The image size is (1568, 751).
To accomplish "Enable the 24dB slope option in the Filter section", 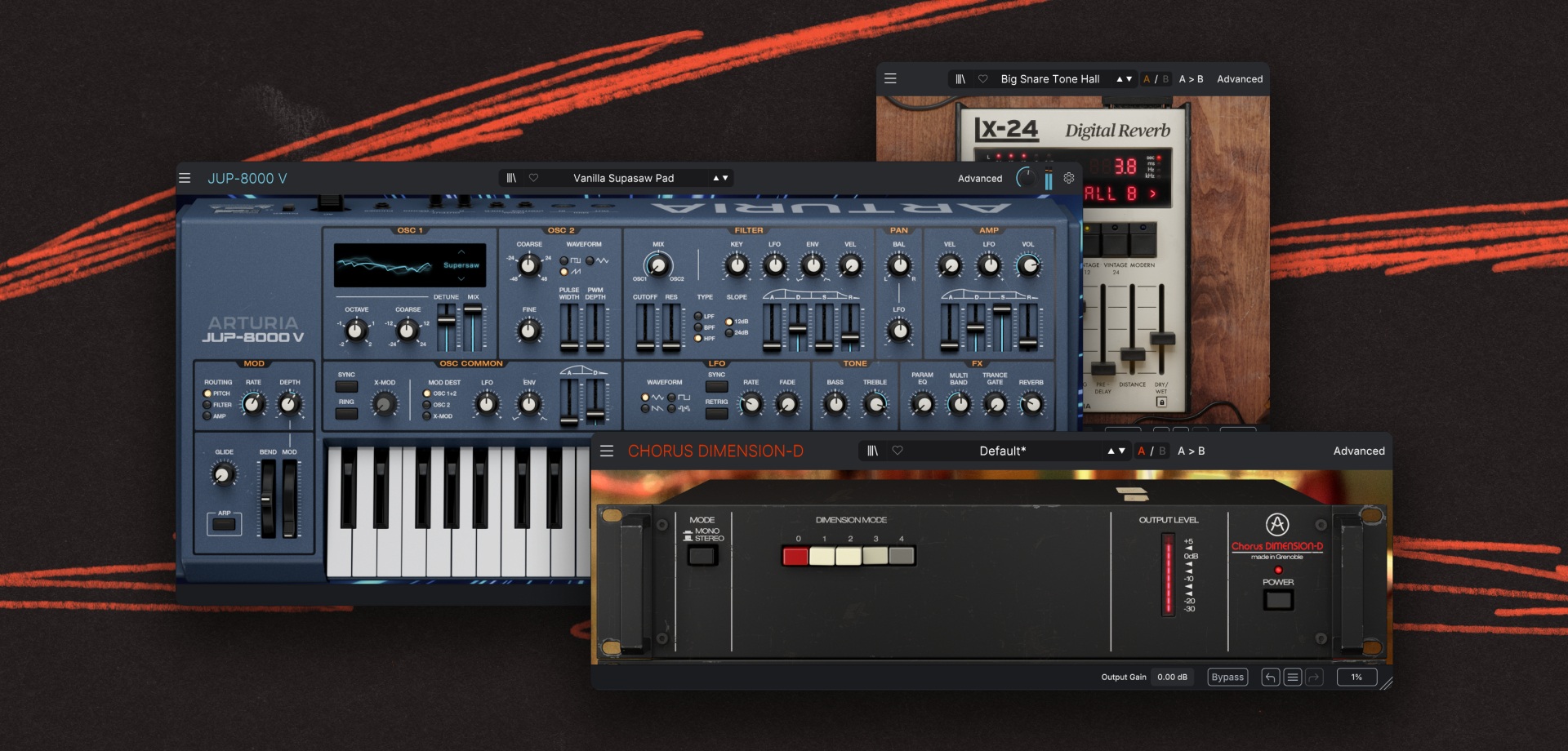I will click(x=729, y=334).
